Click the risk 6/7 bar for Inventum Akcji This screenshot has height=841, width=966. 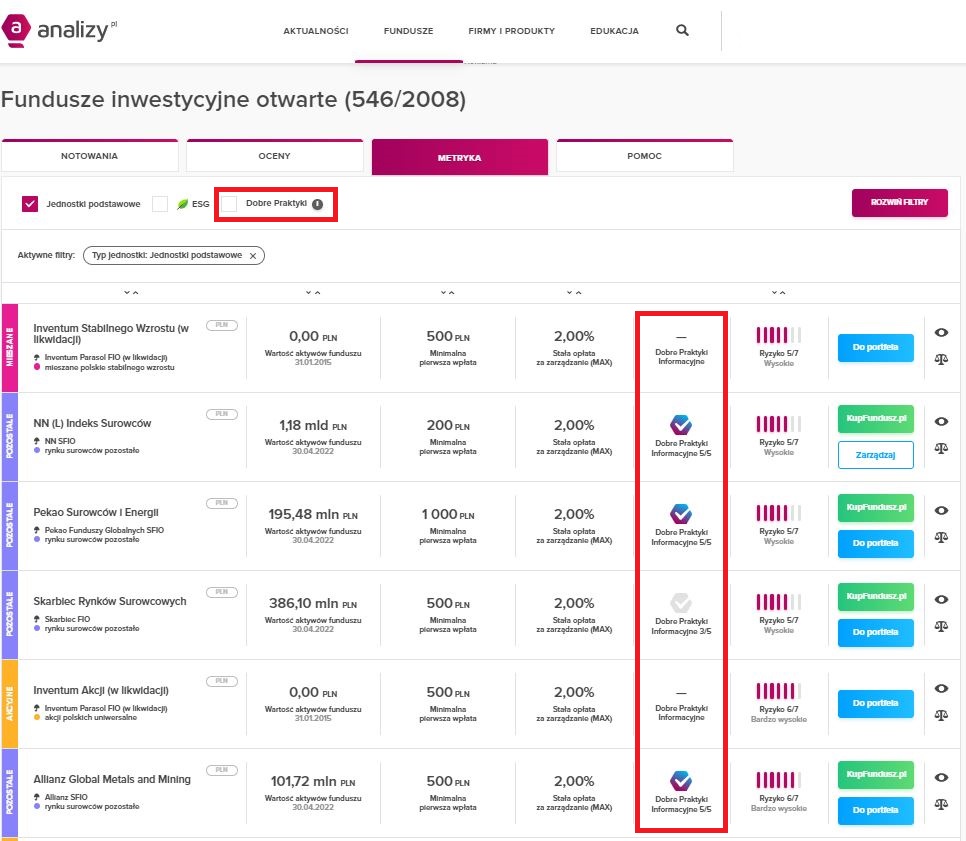click(x=779, y=691)
